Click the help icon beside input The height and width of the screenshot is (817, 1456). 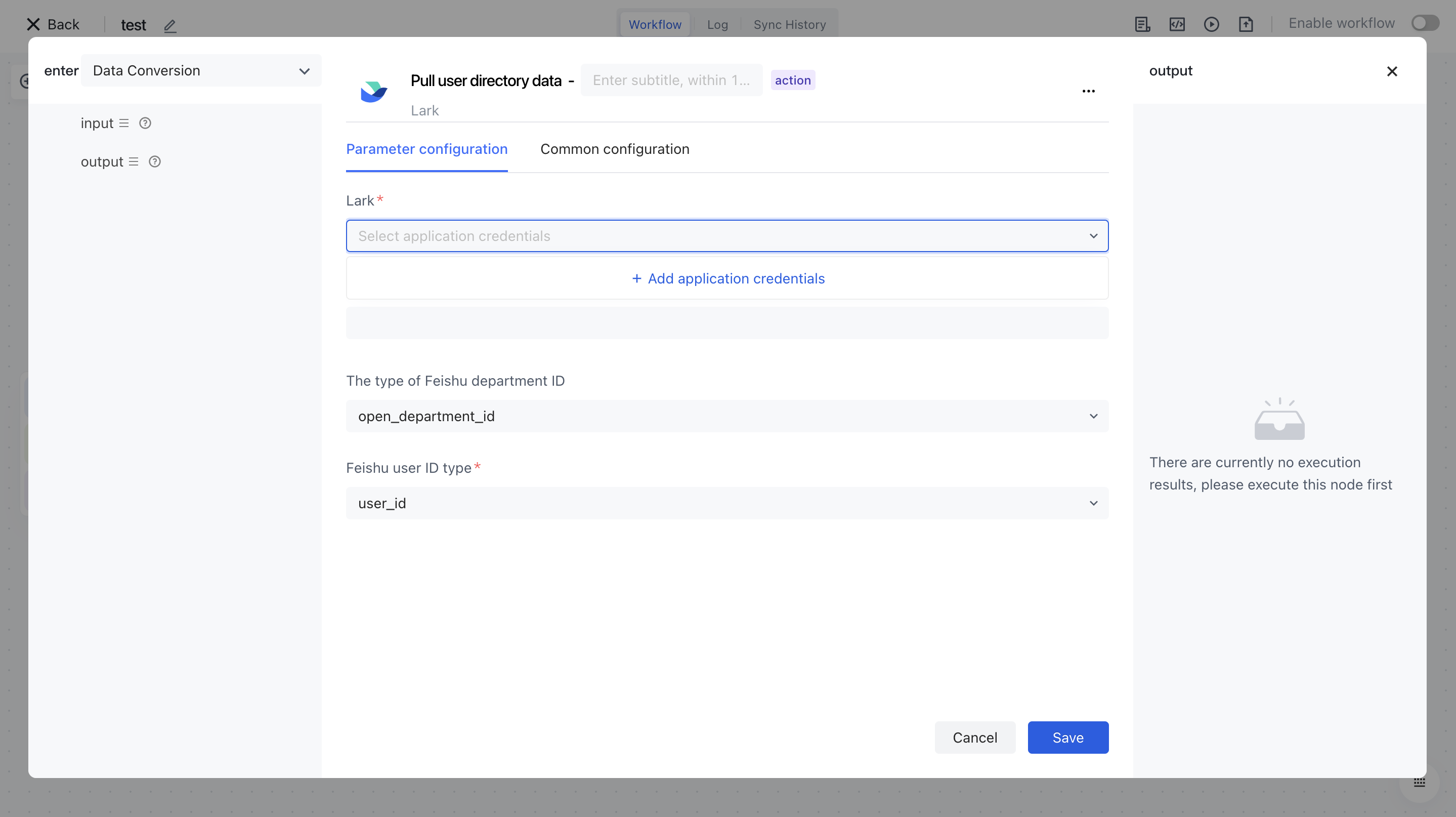tap(145, 123)
